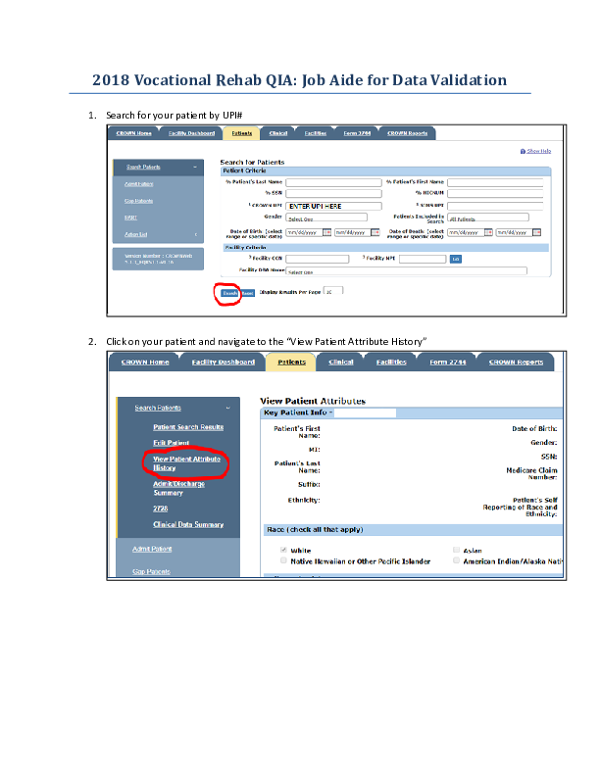Click the Patient's Last Name field
The height and width of the screenshot is (776, 600).
click(x=334, y=182)
